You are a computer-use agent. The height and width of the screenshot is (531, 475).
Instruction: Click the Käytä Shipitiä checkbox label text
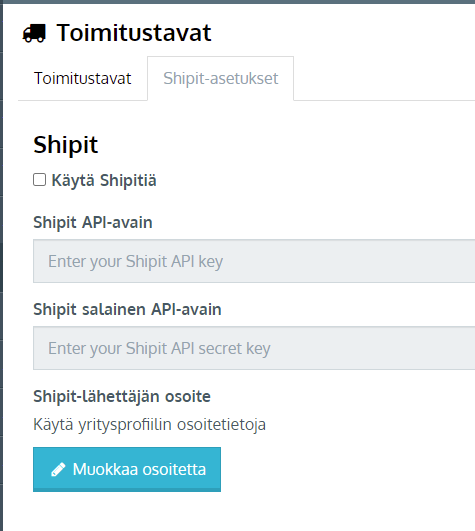(x=104, y=180)
